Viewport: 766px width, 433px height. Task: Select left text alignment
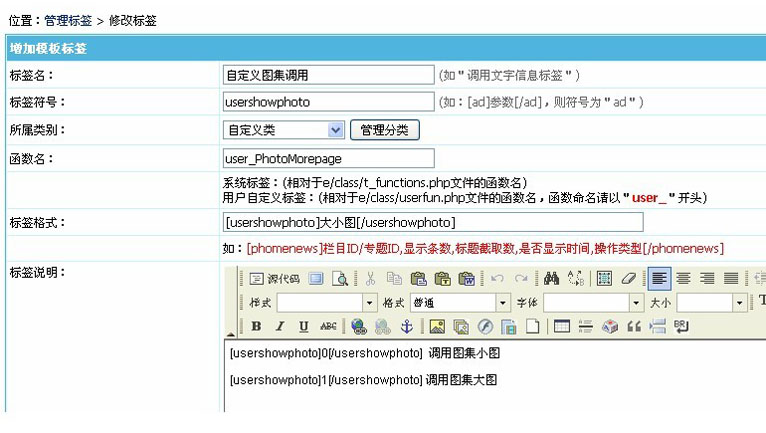659,279
